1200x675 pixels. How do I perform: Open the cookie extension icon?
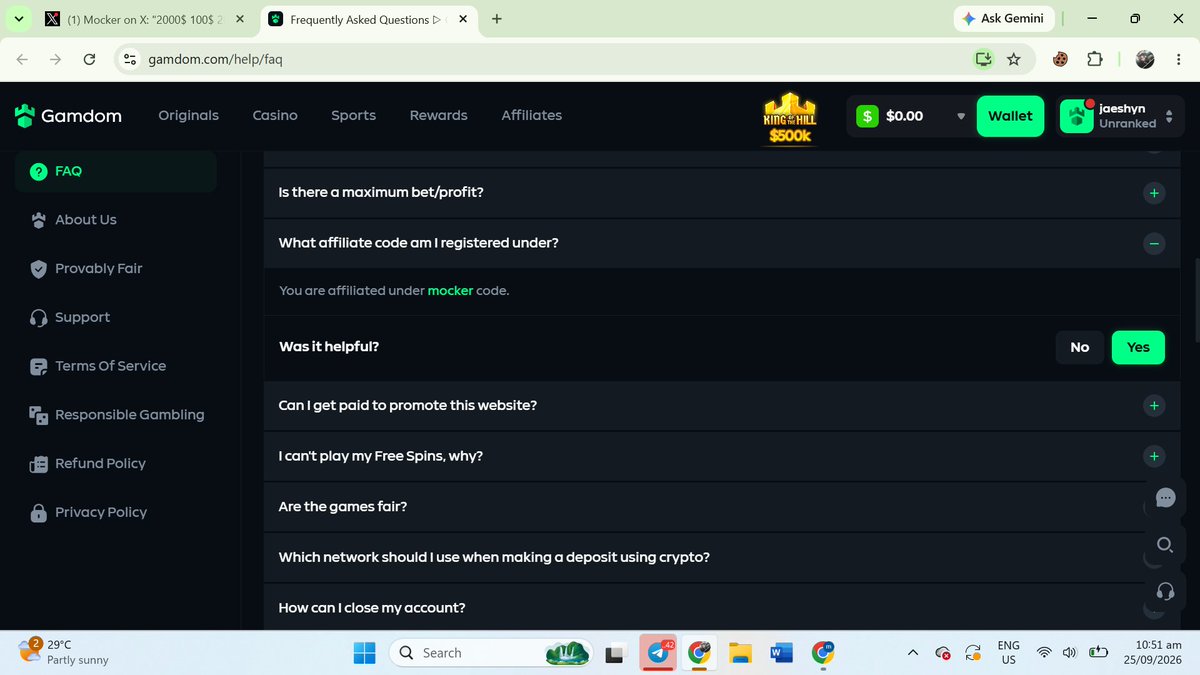(1060, 59)
